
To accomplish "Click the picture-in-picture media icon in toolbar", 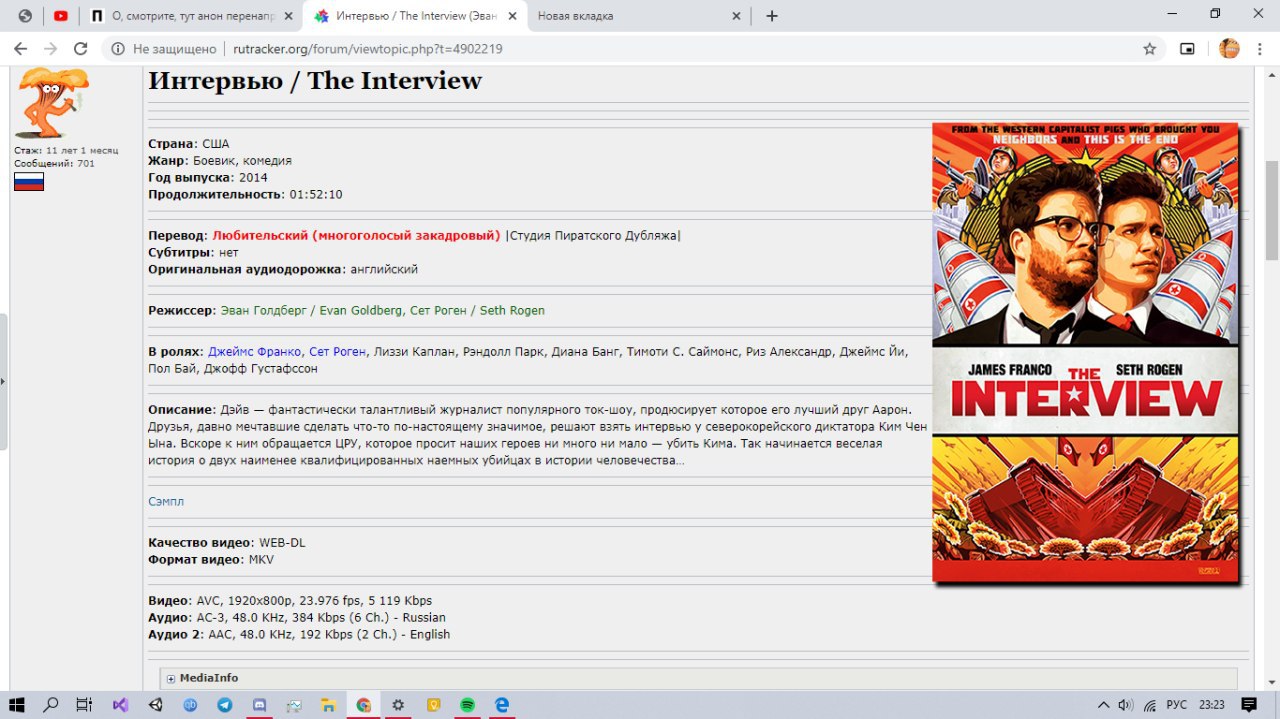I will (x=1188, y=48).
